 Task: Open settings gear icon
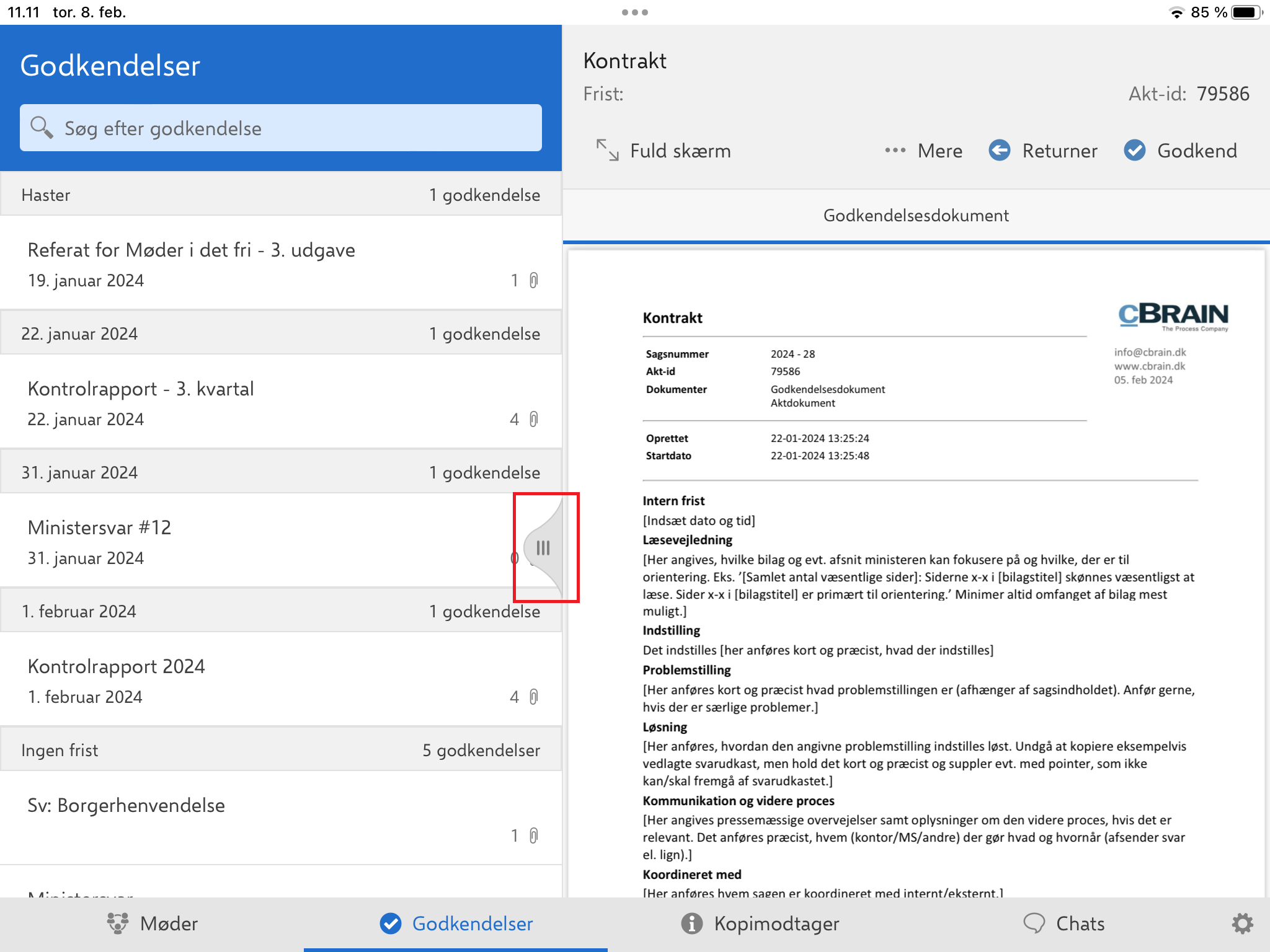1242,923
